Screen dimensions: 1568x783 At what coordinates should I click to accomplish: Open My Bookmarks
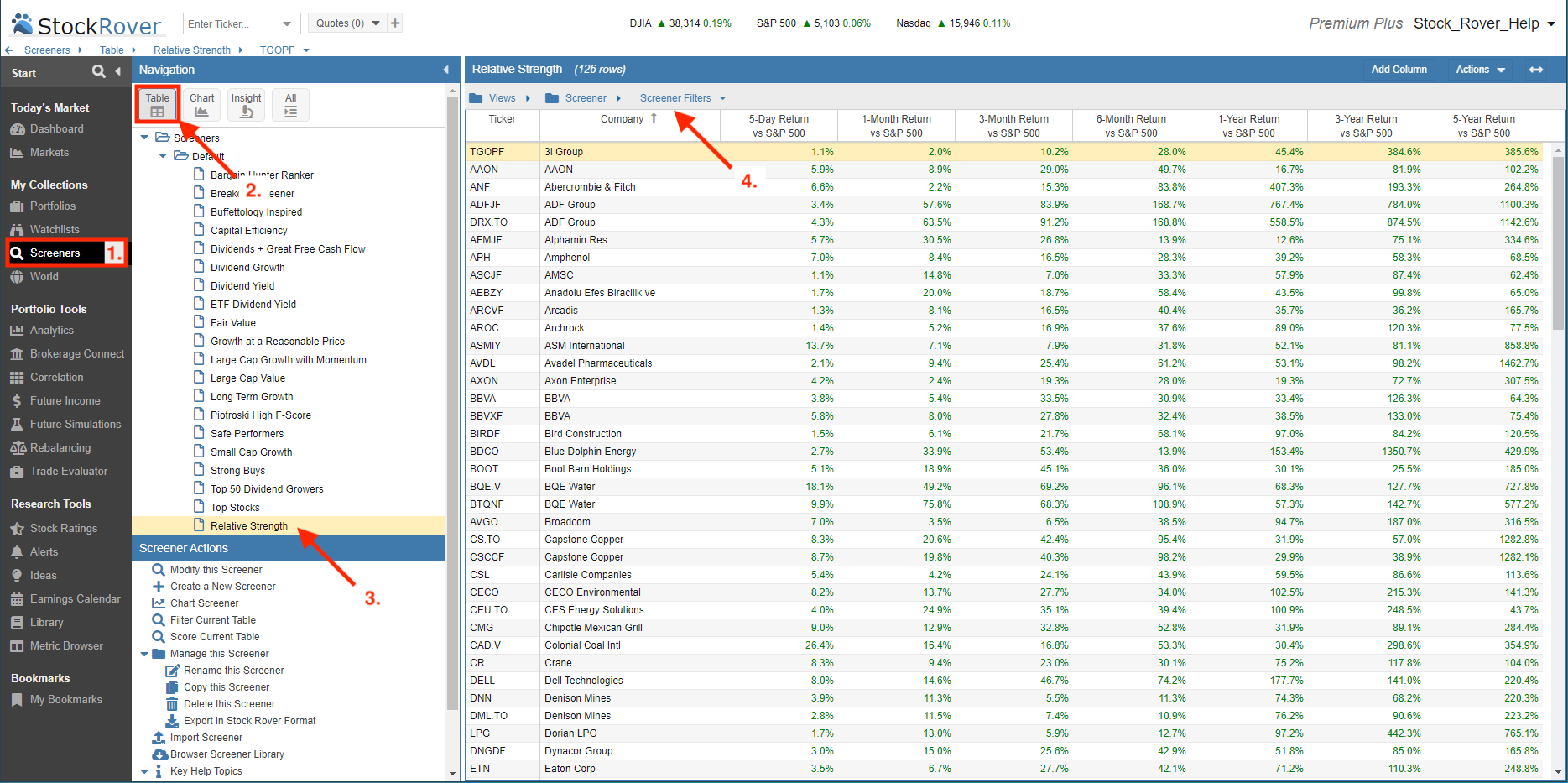65,700
